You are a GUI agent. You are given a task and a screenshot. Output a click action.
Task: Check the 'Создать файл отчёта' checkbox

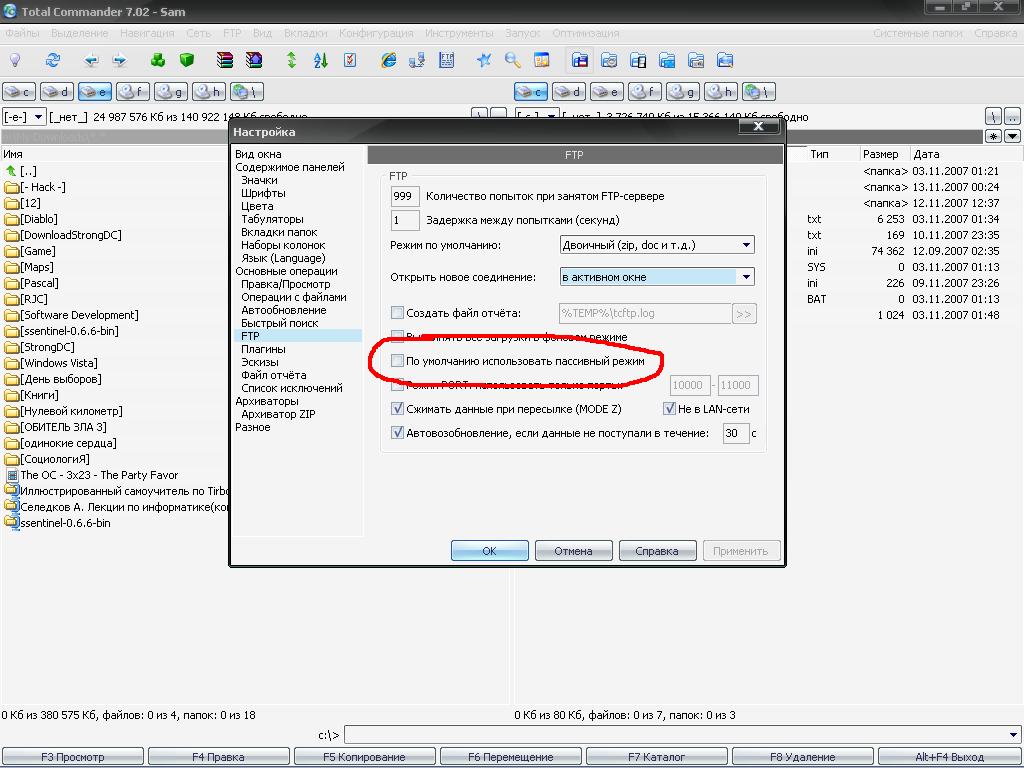[x=397, y=313]
